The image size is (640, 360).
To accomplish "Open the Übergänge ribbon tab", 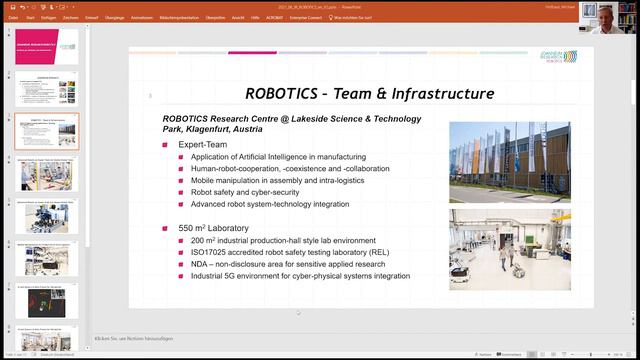I will click(x=114, y=18).
